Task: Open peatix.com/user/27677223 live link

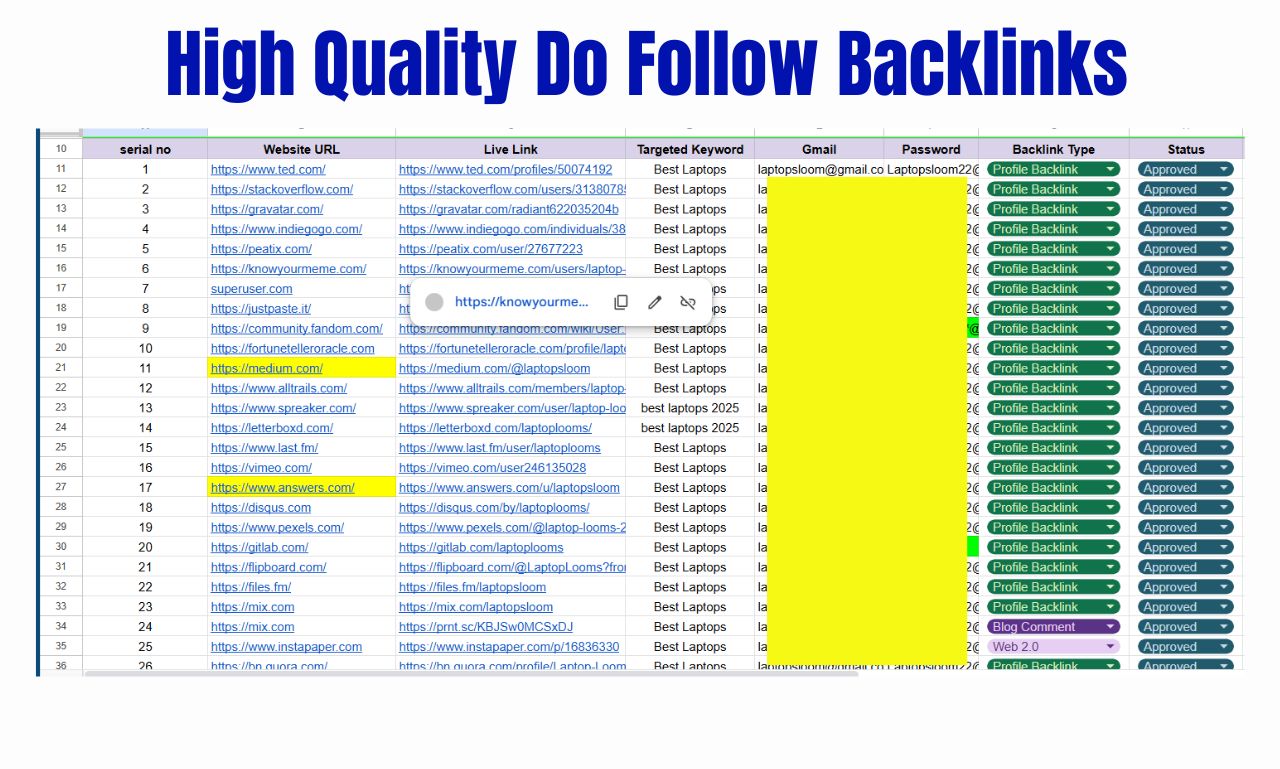Action: click(491, 249)
